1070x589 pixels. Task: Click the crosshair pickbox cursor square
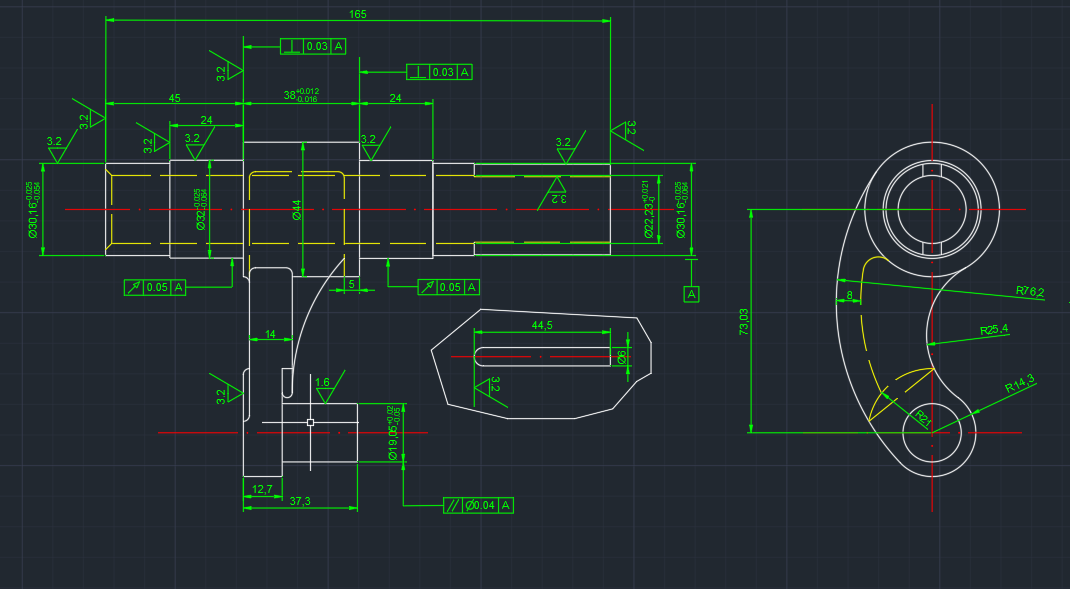[x=310, y=423]
